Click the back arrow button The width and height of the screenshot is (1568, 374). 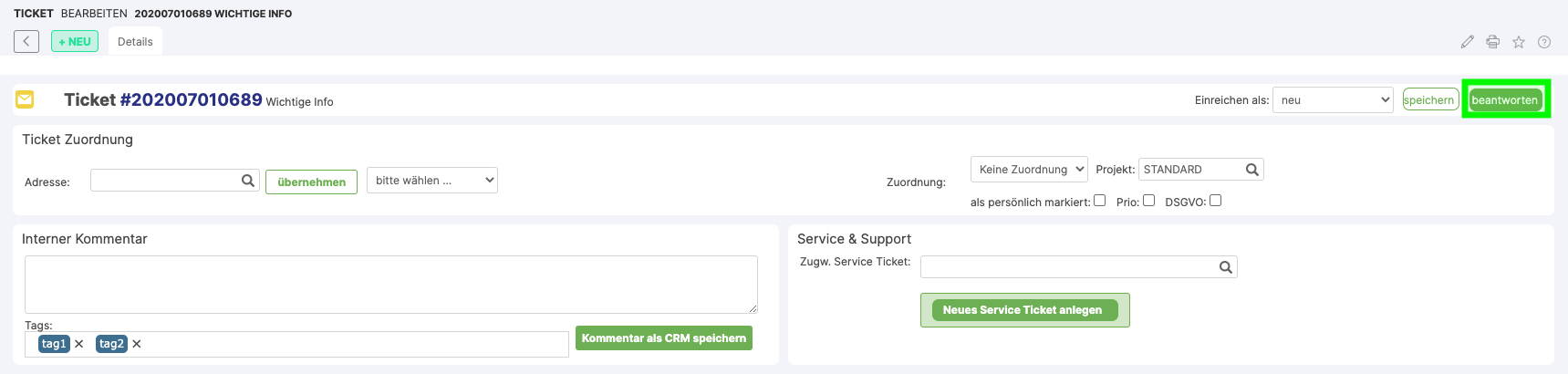pos(26,41)
